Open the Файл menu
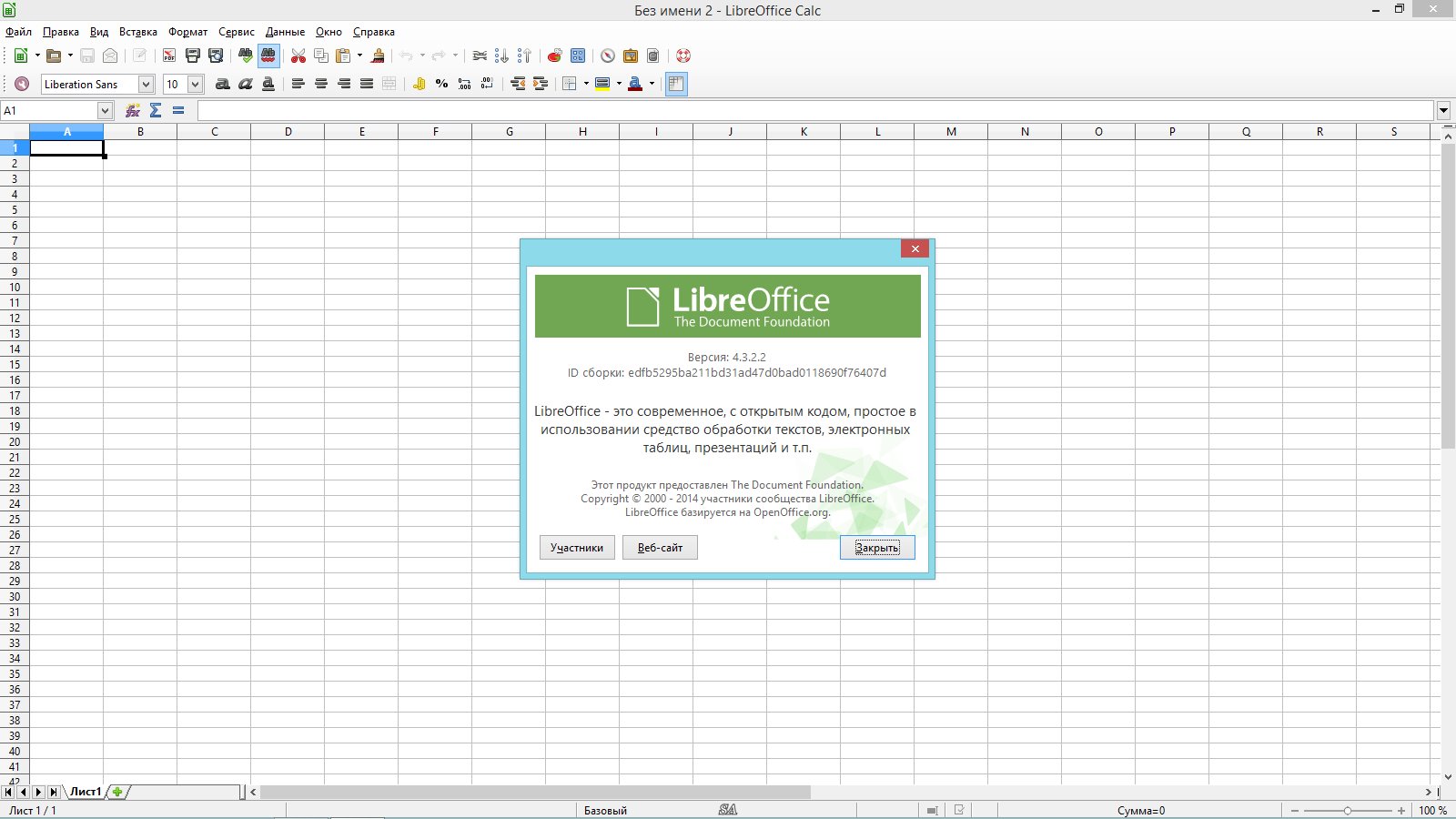This screenshot has height=819, width=1456. pyautogui.click(x=18, y=32)
